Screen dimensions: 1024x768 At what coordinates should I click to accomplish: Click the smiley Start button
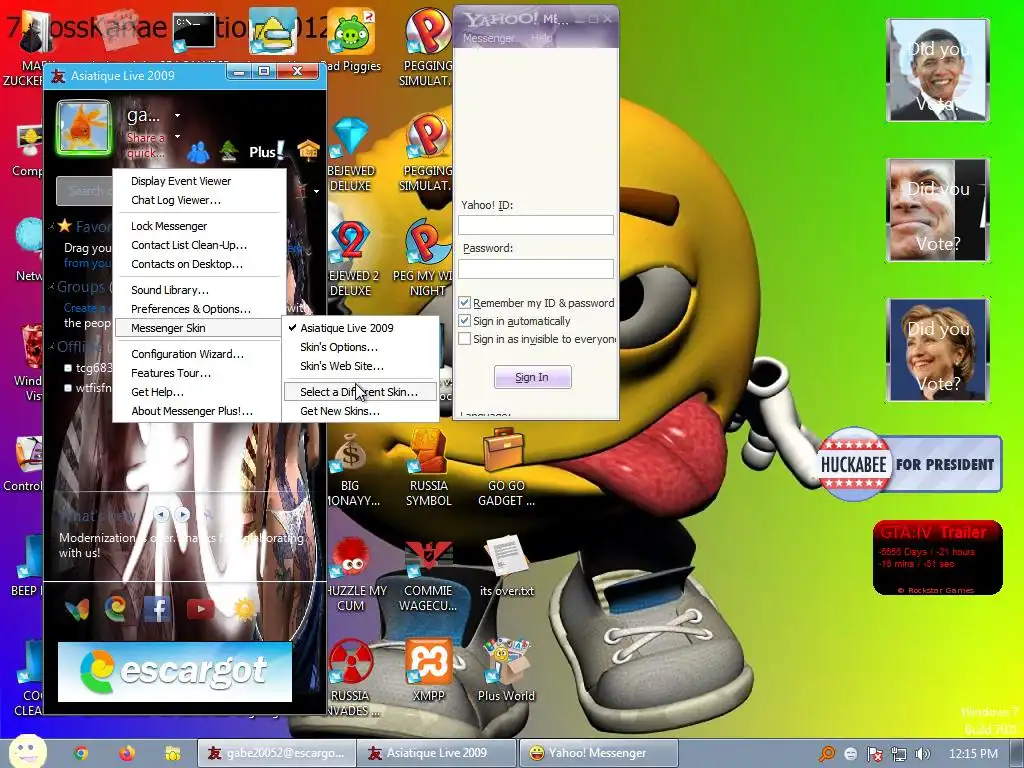tap(27, 752)
